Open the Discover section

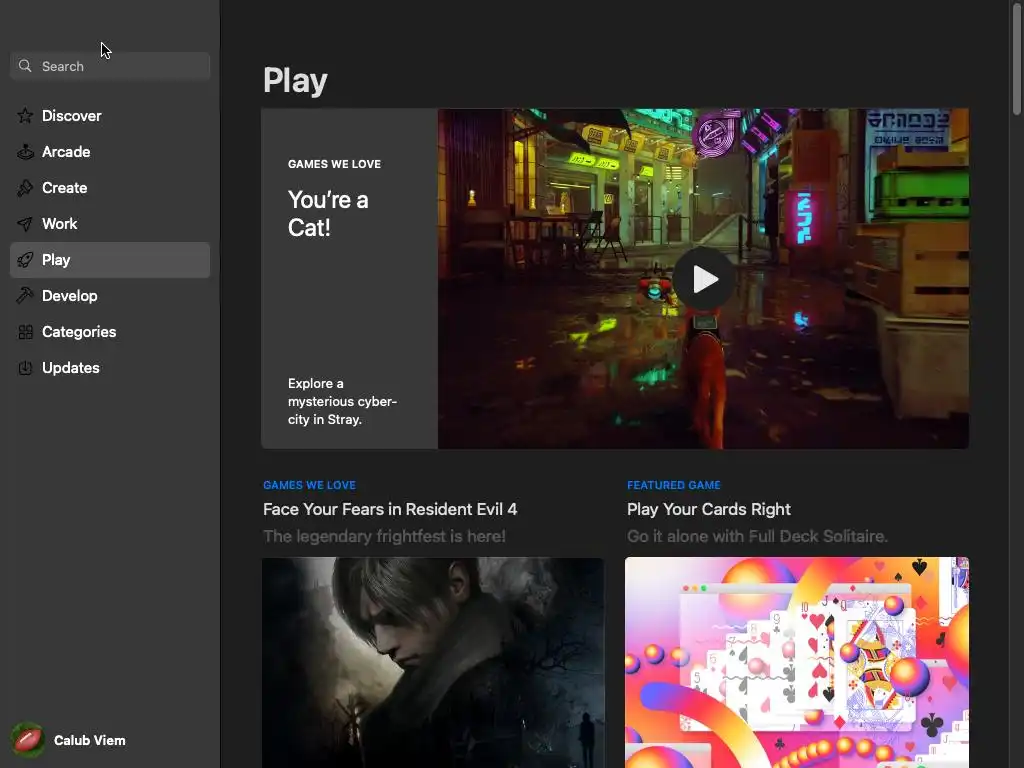click(x=110, y=116)
